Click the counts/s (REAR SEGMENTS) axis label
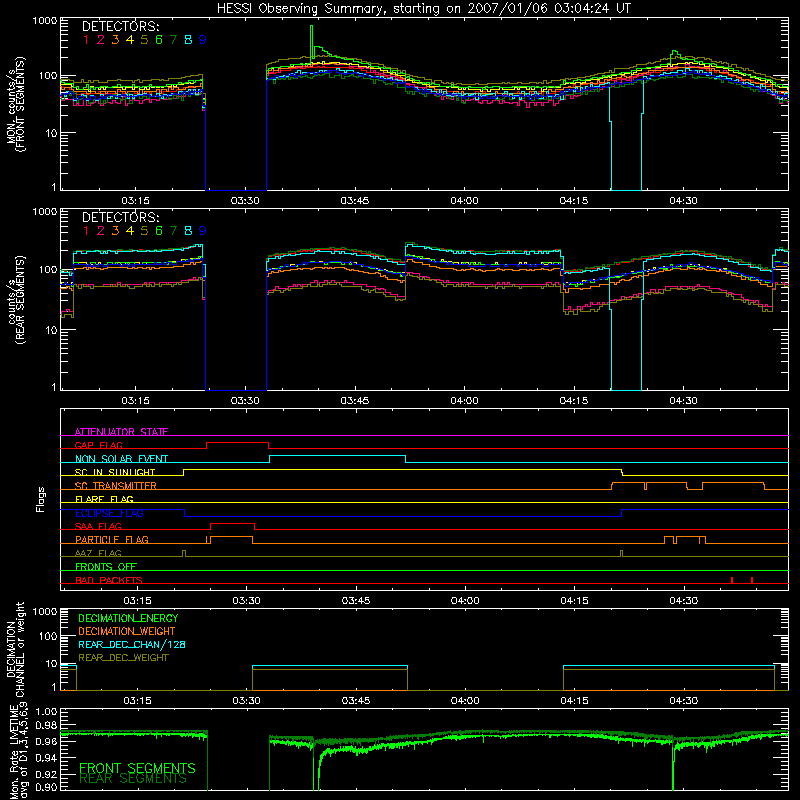The width and height of the screenshot is (800, 800). pos(15,300)
